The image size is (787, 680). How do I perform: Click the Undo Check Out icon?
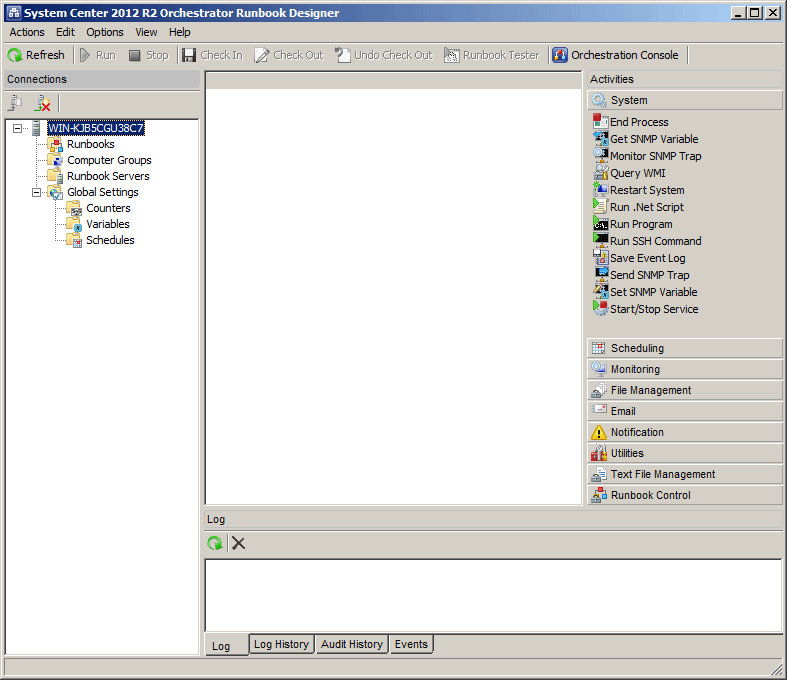pyautogui.click(x=342, y=55)
